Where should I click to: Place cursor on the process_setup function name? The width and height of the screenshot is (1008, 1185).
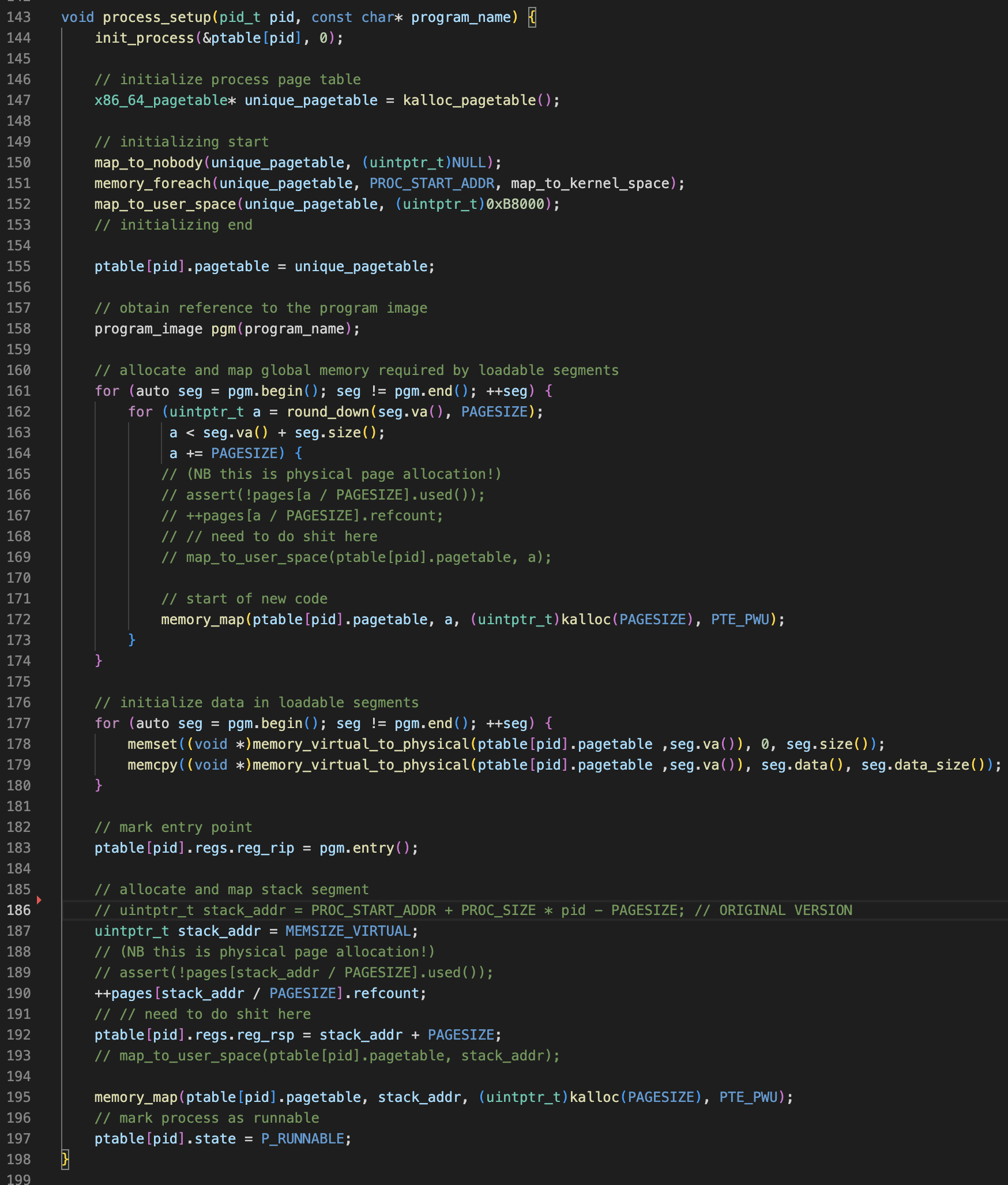156,17
